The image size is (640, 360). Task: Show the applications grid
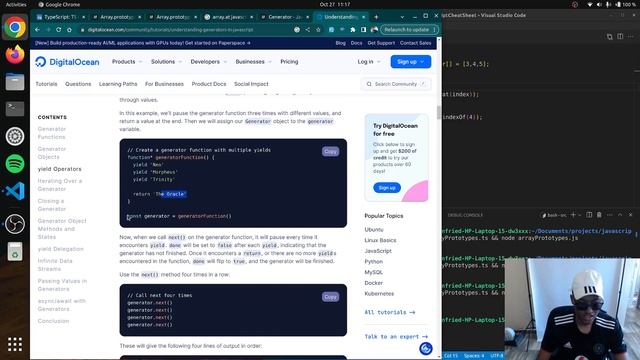click(x=15, y=344)
